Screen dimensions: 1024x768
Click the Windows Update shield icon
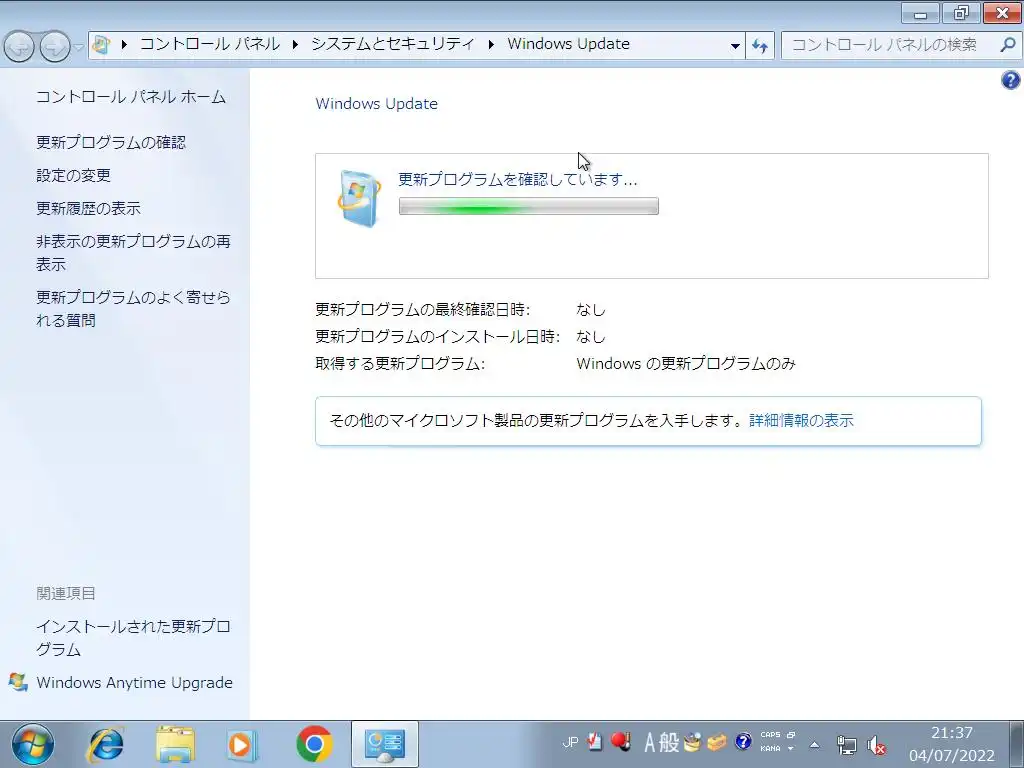(x=359, y=199)
